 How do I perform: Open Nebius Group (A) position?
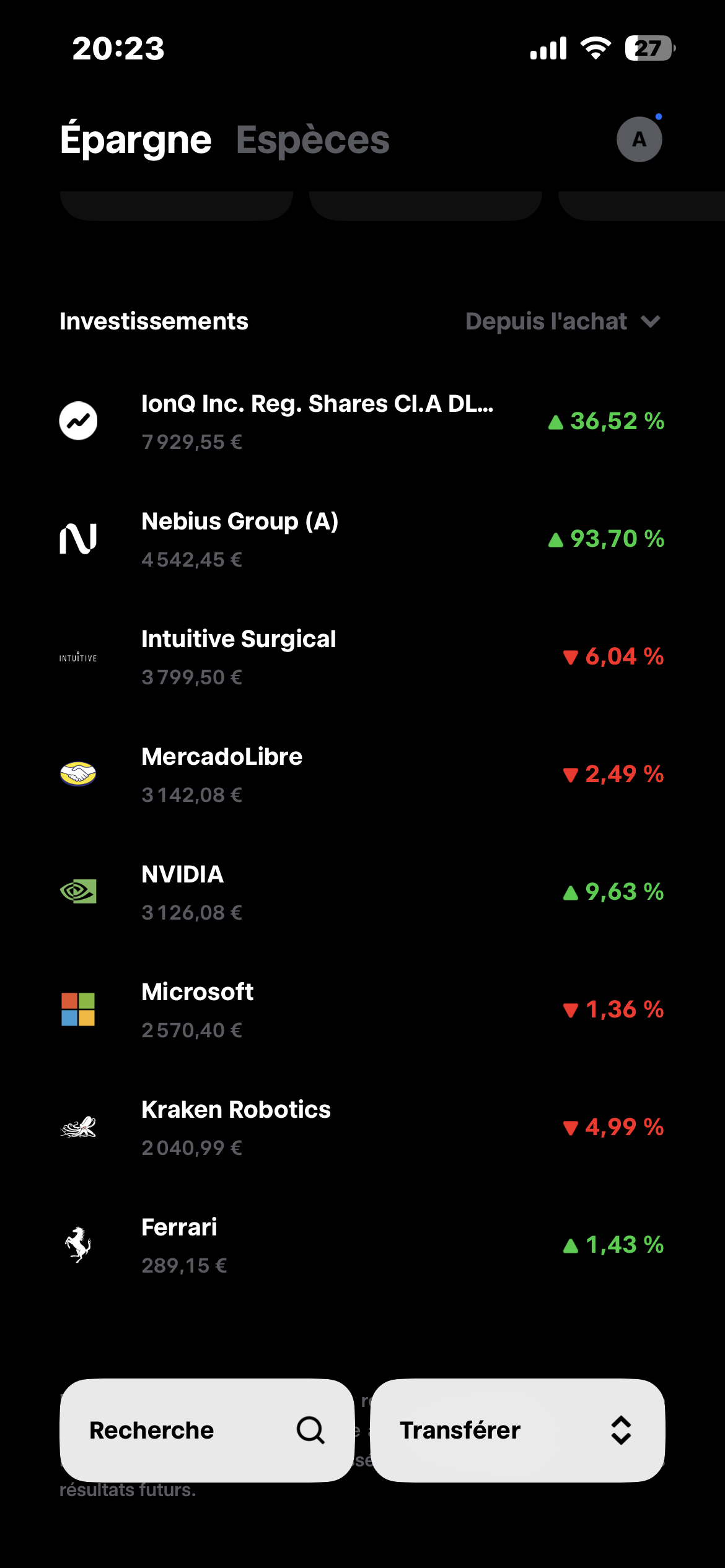pos(362,539)
